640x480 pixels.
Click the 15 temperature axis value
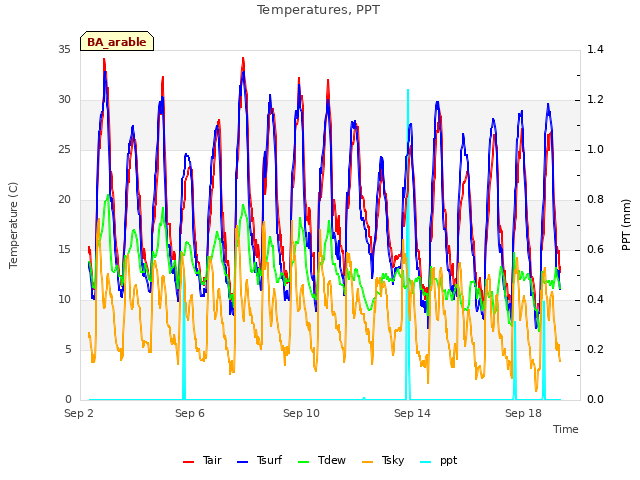point(64,249)
